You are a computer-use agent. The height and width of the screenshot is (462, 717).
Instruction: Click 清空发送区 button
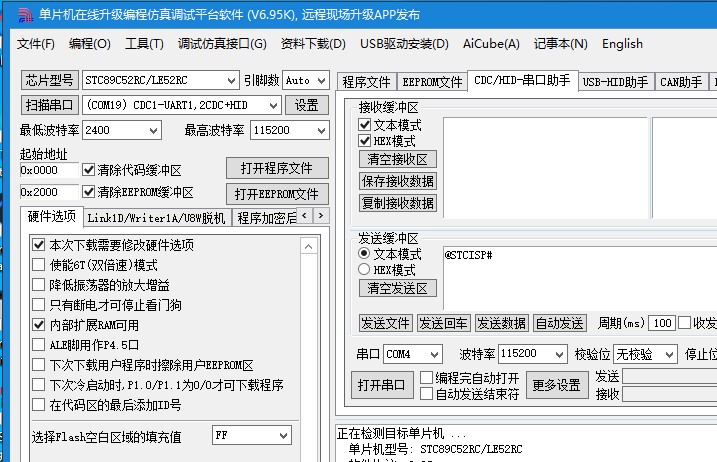pyautogui.click(x=397, y=288)
